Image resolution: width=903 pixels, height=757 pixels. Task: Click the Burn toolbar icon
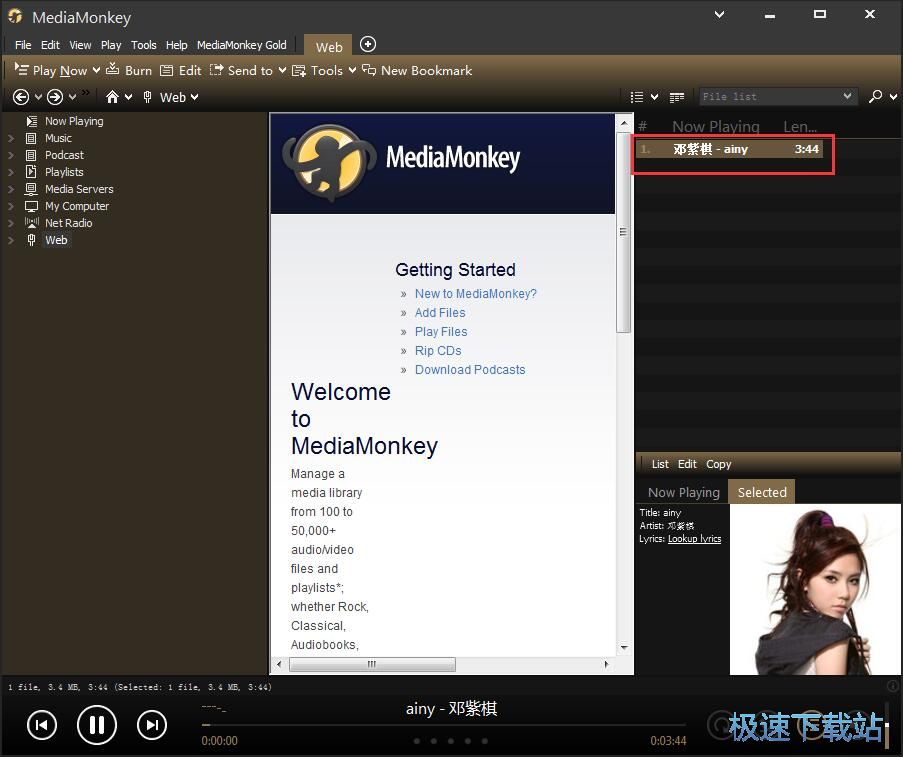coord(114,70)
